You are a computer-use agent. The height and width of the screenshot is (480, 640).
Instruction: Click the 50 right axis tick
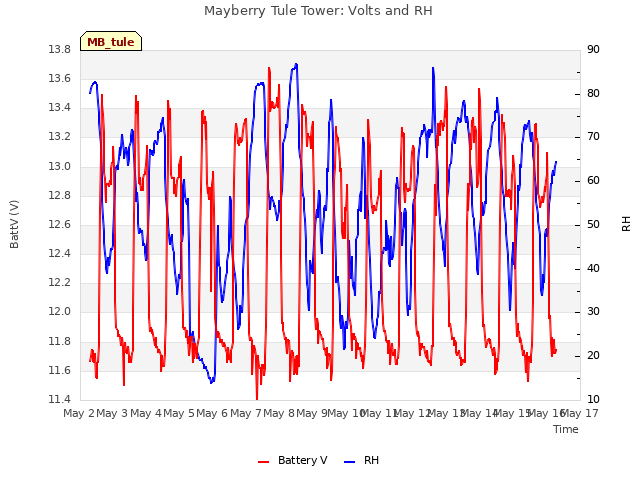[593, 224]
